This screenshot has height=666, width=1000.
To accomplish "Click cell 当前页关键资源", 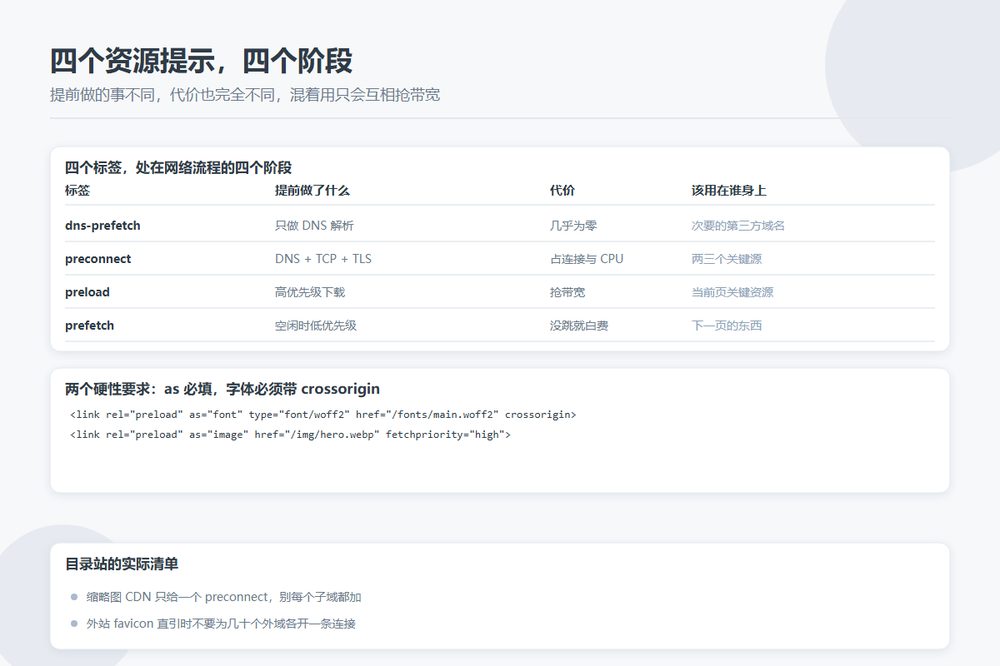I will tap(732, 292).
